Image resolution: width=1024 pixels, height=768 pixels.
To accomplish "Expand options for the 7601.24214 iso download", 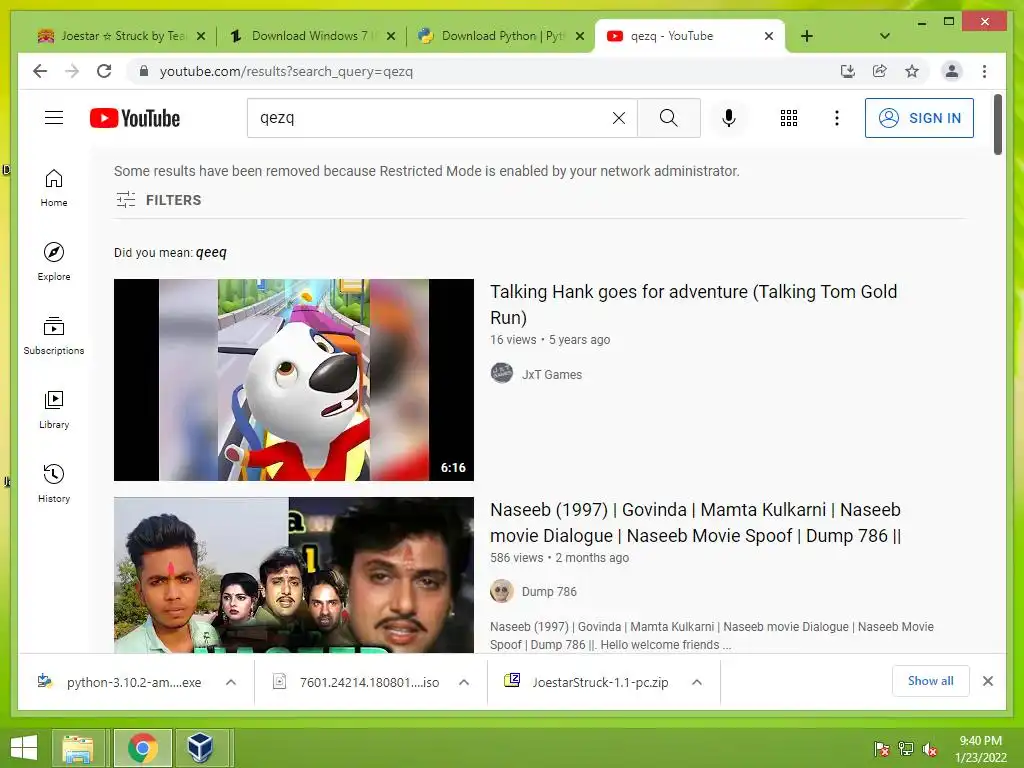I will tap(464, 682).
